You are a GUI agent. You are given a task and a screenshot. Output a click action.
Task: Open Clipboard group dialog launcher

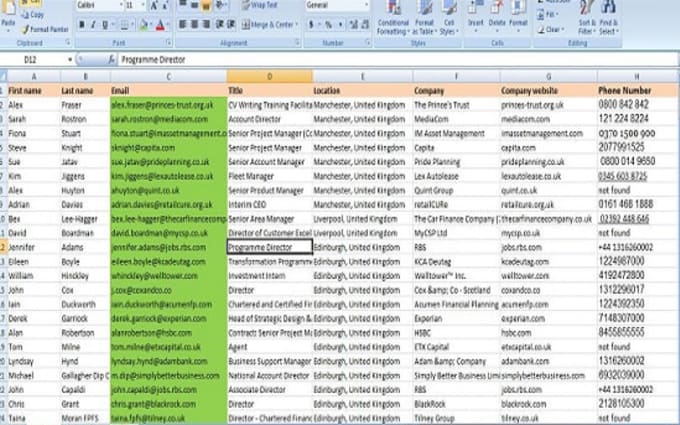68,42
